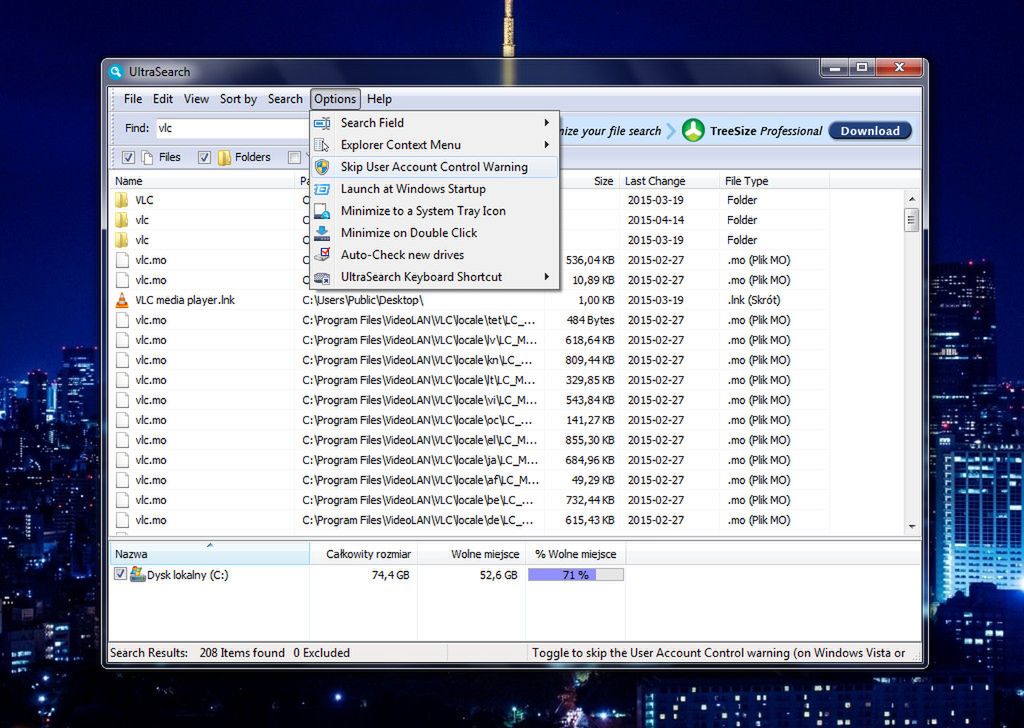The height and width of the screenshot is (728, 1024).
Task: Click the Minimize on Double Click icon
Action: (x=322, y=233)
